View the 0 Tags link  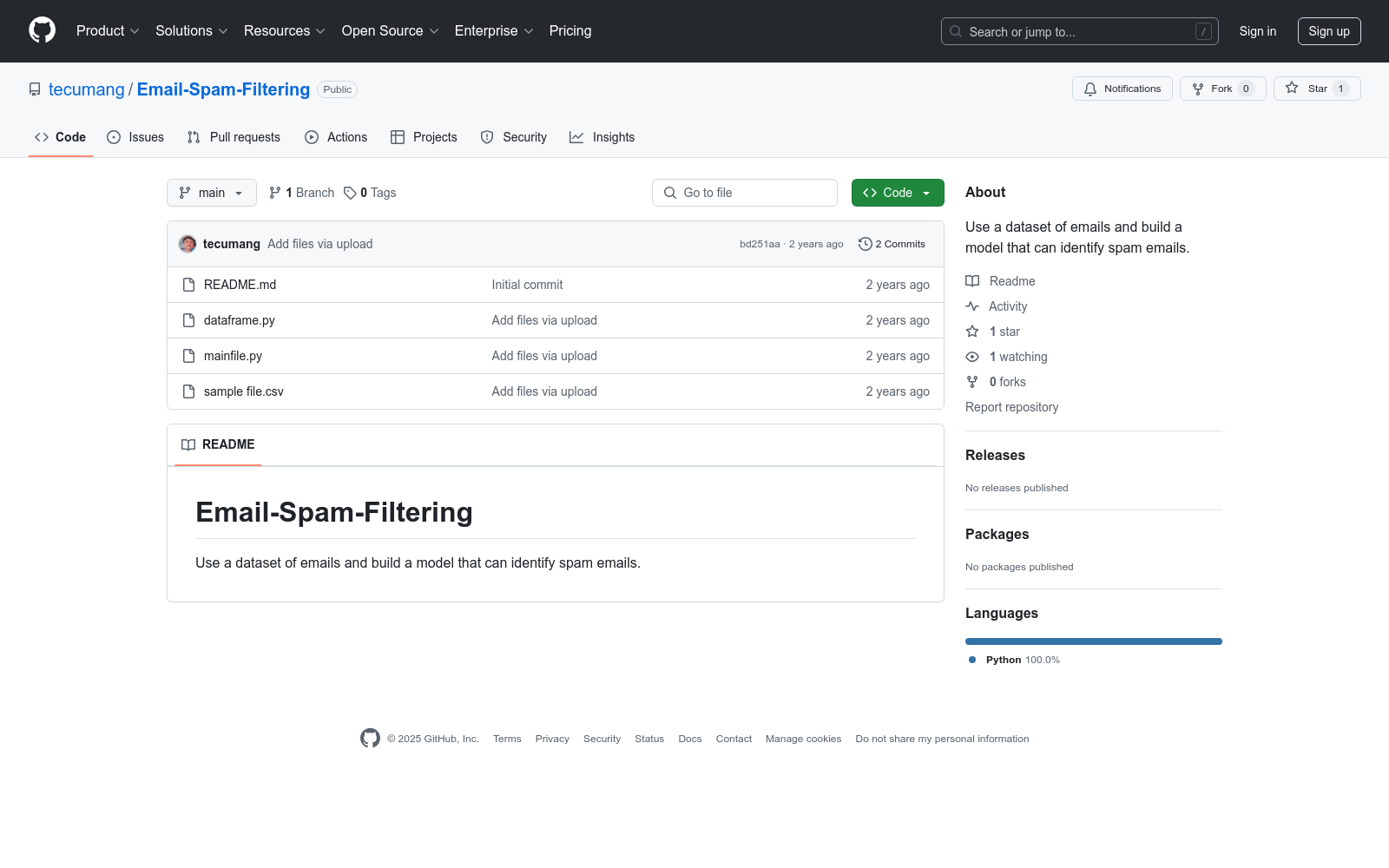coord(370,193)
